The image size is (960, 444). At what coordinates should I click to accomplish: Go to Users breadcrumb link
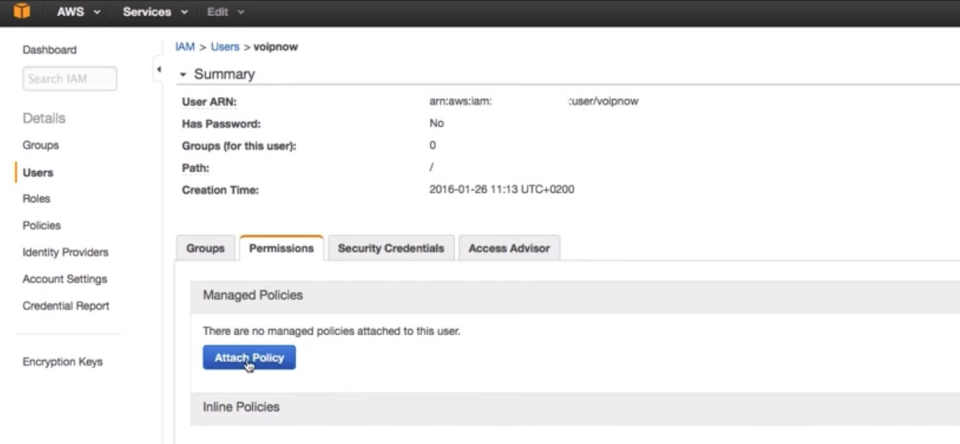tap(225, 47)
